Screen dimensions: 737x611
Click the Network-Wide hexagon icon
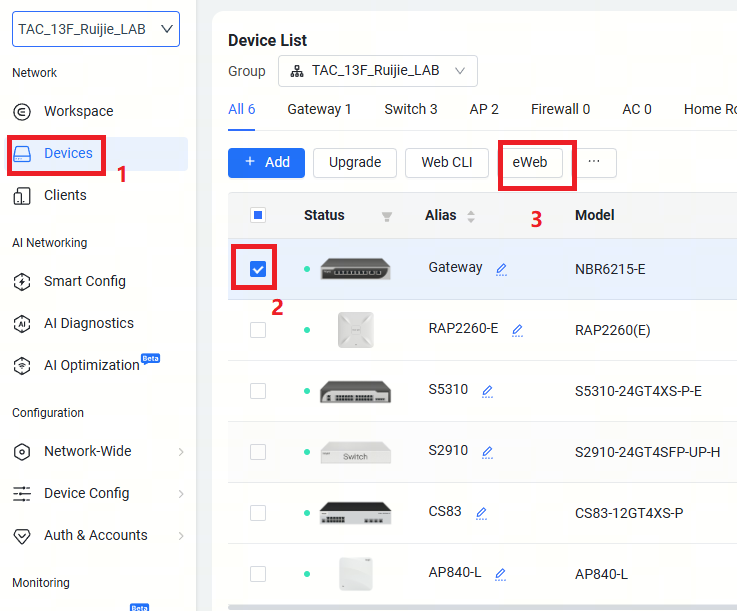point(22,452)
